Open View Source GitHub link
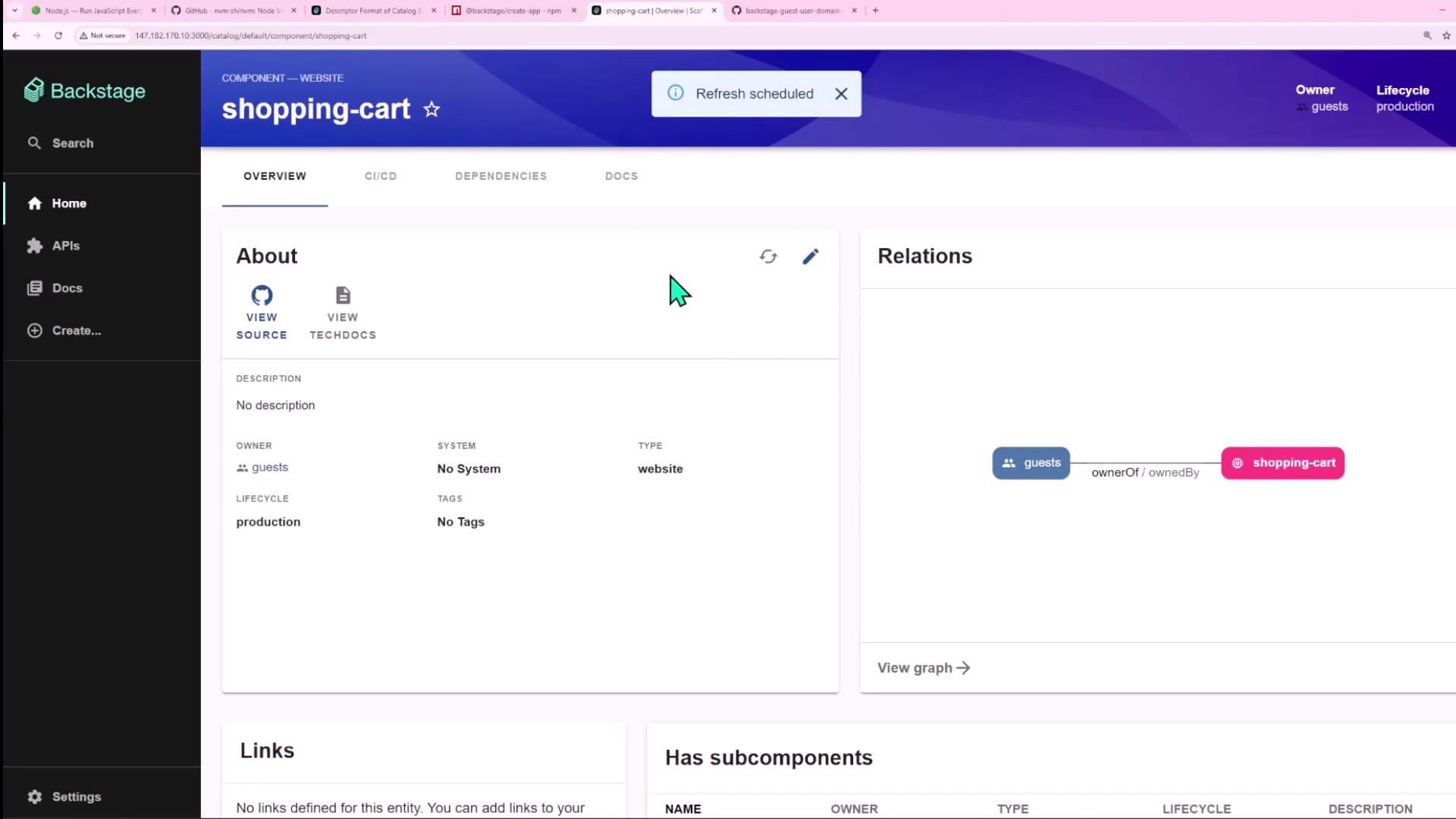 [262, 313]
